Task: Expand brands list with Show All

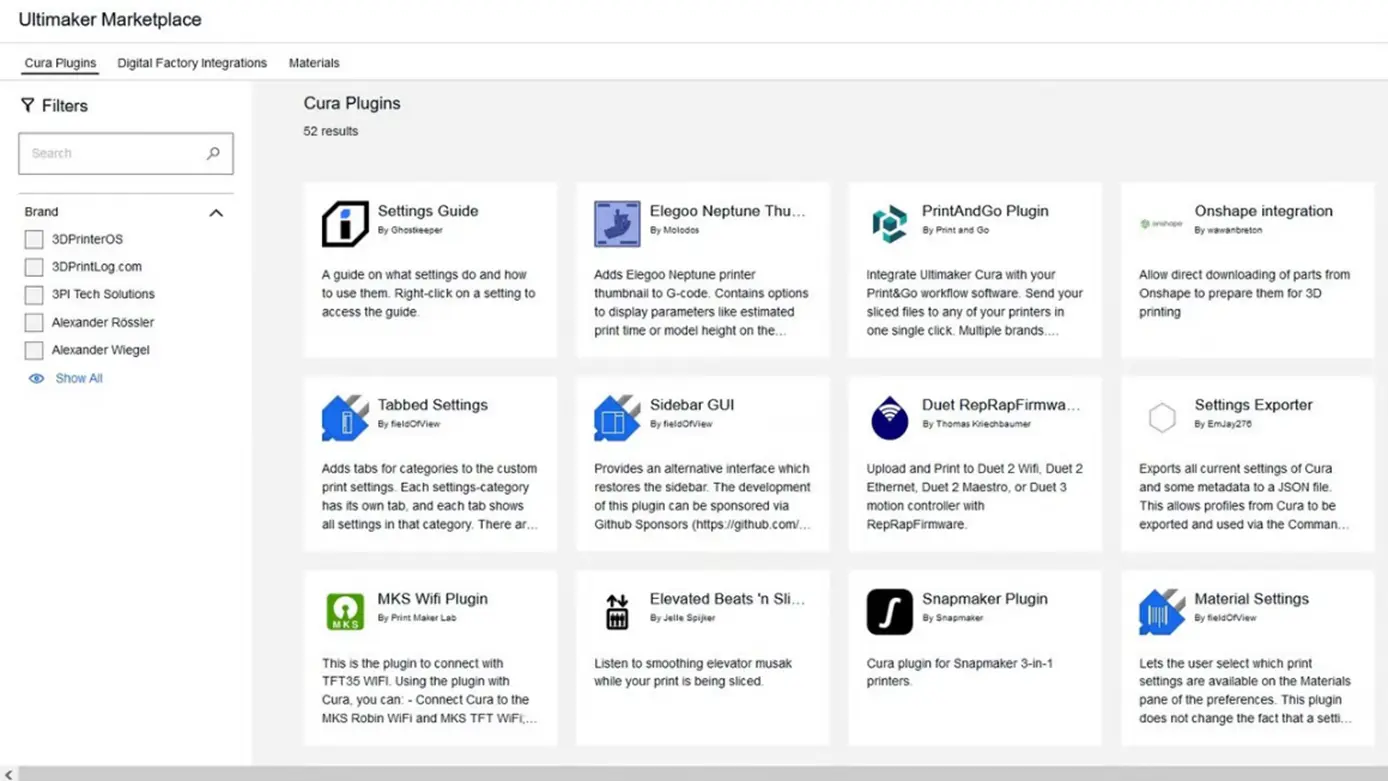Action: (x=66, y=378)
